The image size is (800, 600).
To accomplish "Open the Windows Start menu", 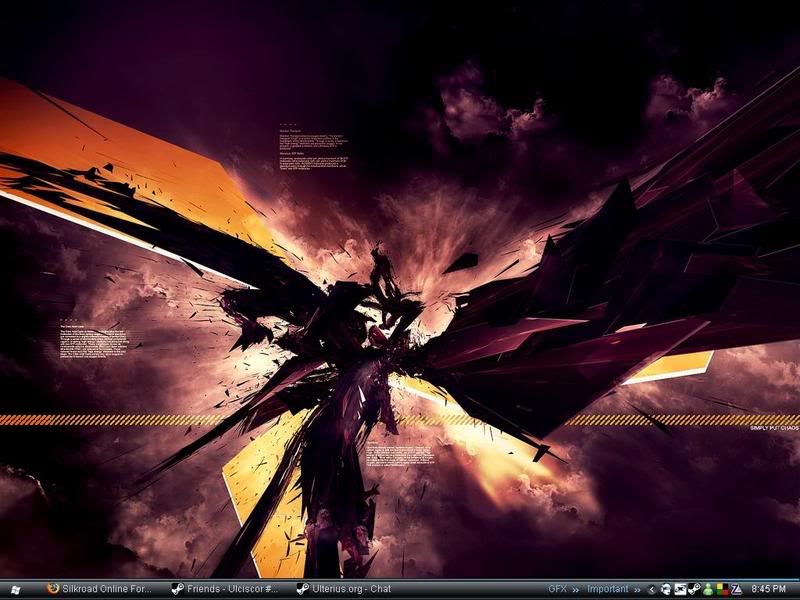I will (x=15, y=589).
